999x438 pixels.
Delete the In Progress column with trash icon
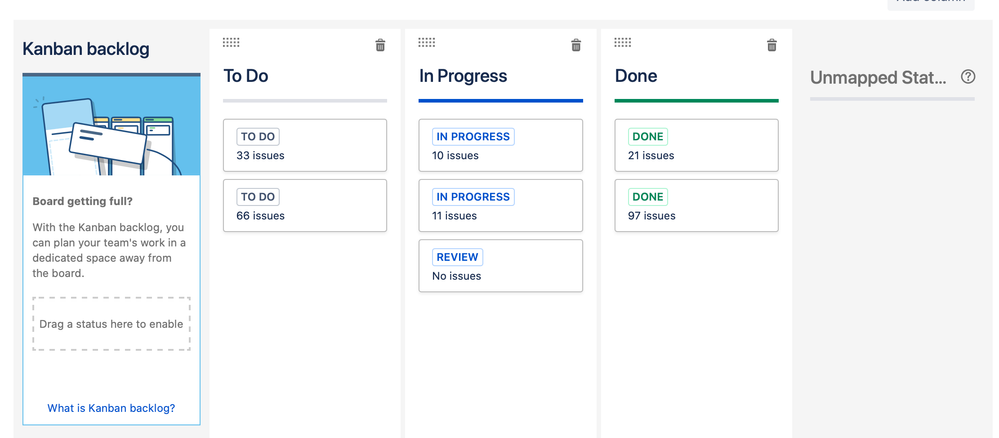(576, 45)
